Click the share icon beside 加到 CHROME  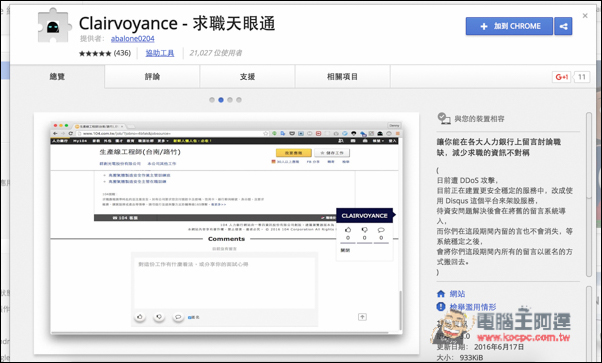point(563,26)
